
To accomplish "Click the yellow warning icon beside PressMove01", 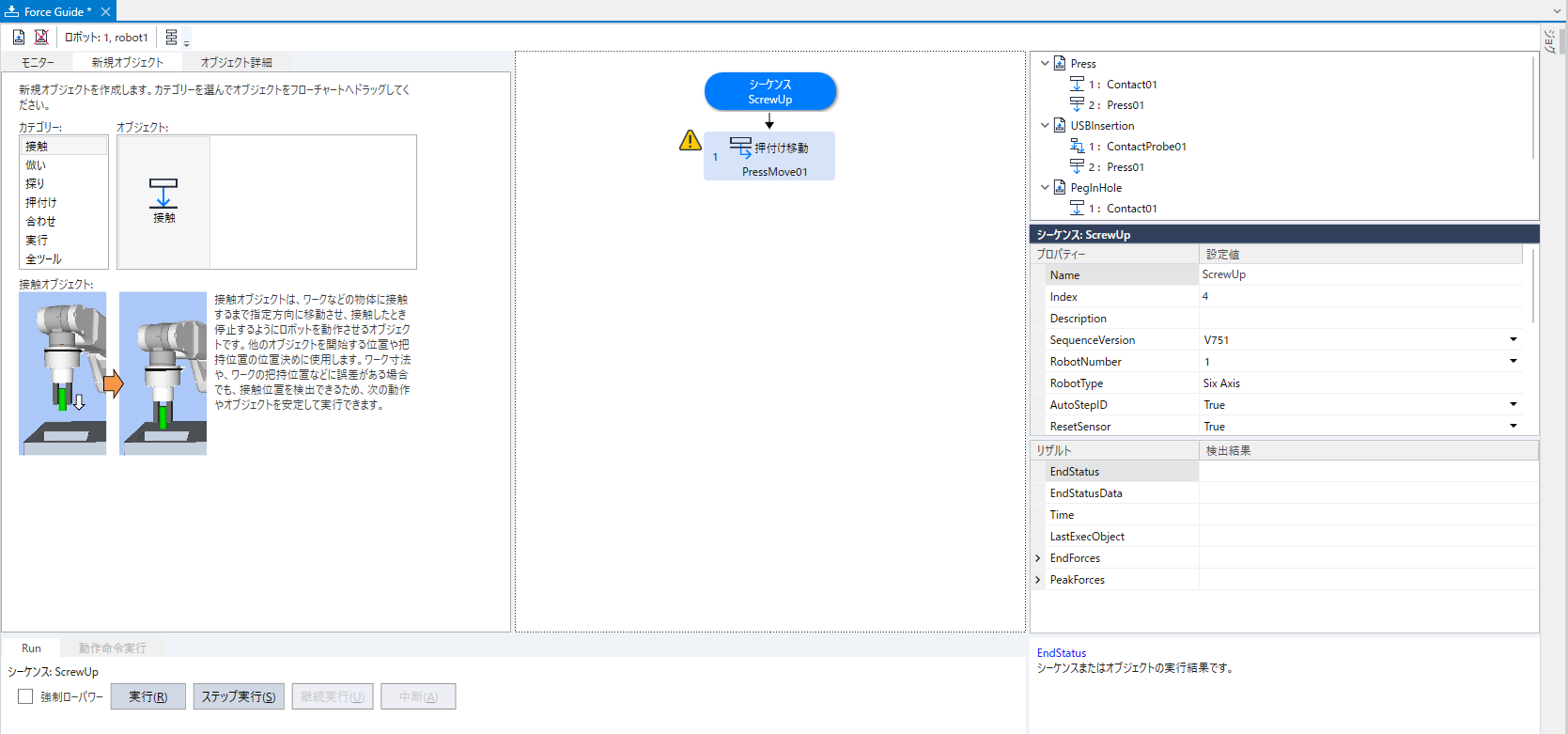I will pos(691,141).
